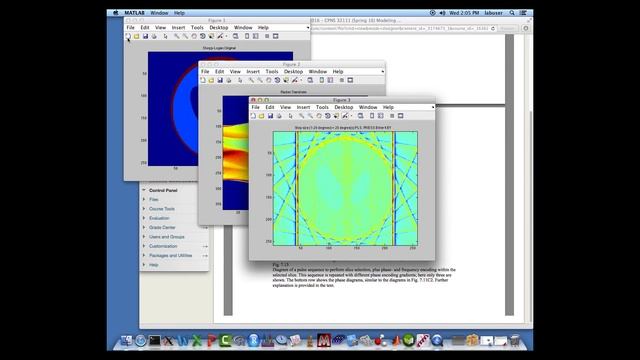640x360 pixels.
Task: Insert Colorbar using Figure 2 toolbar icon
Action: [x=322, y=80]
